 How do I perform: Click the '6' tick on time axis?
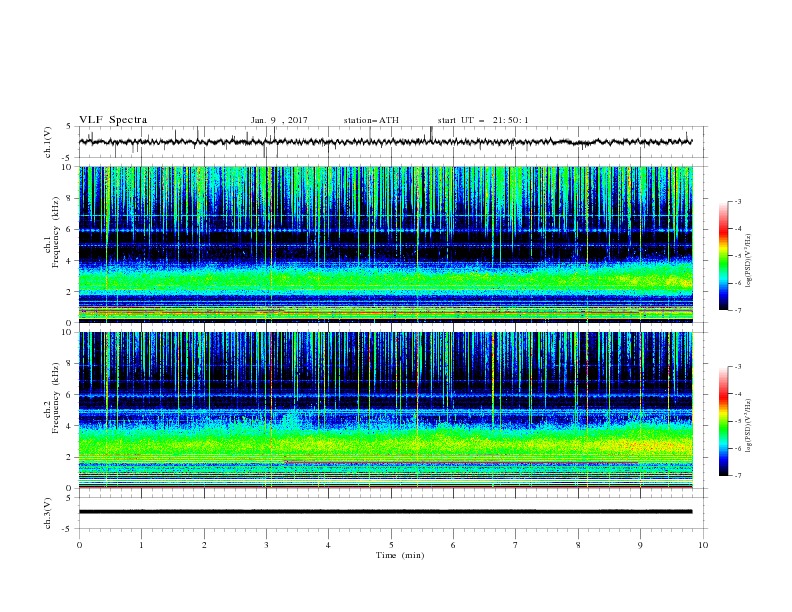pyautogui.click(x=453, y=545)
